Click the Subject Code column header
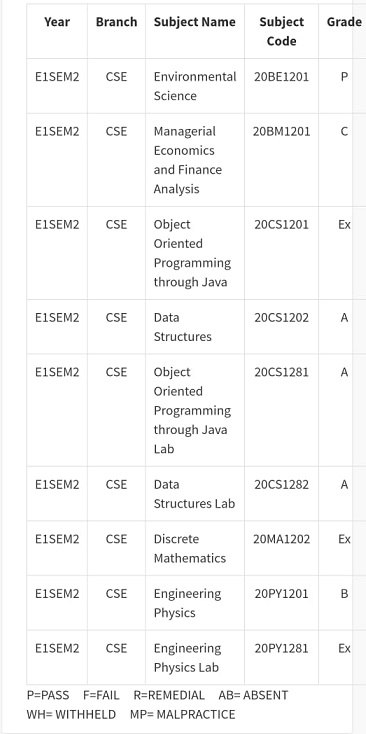366x734 pixels. click(282, 31)
